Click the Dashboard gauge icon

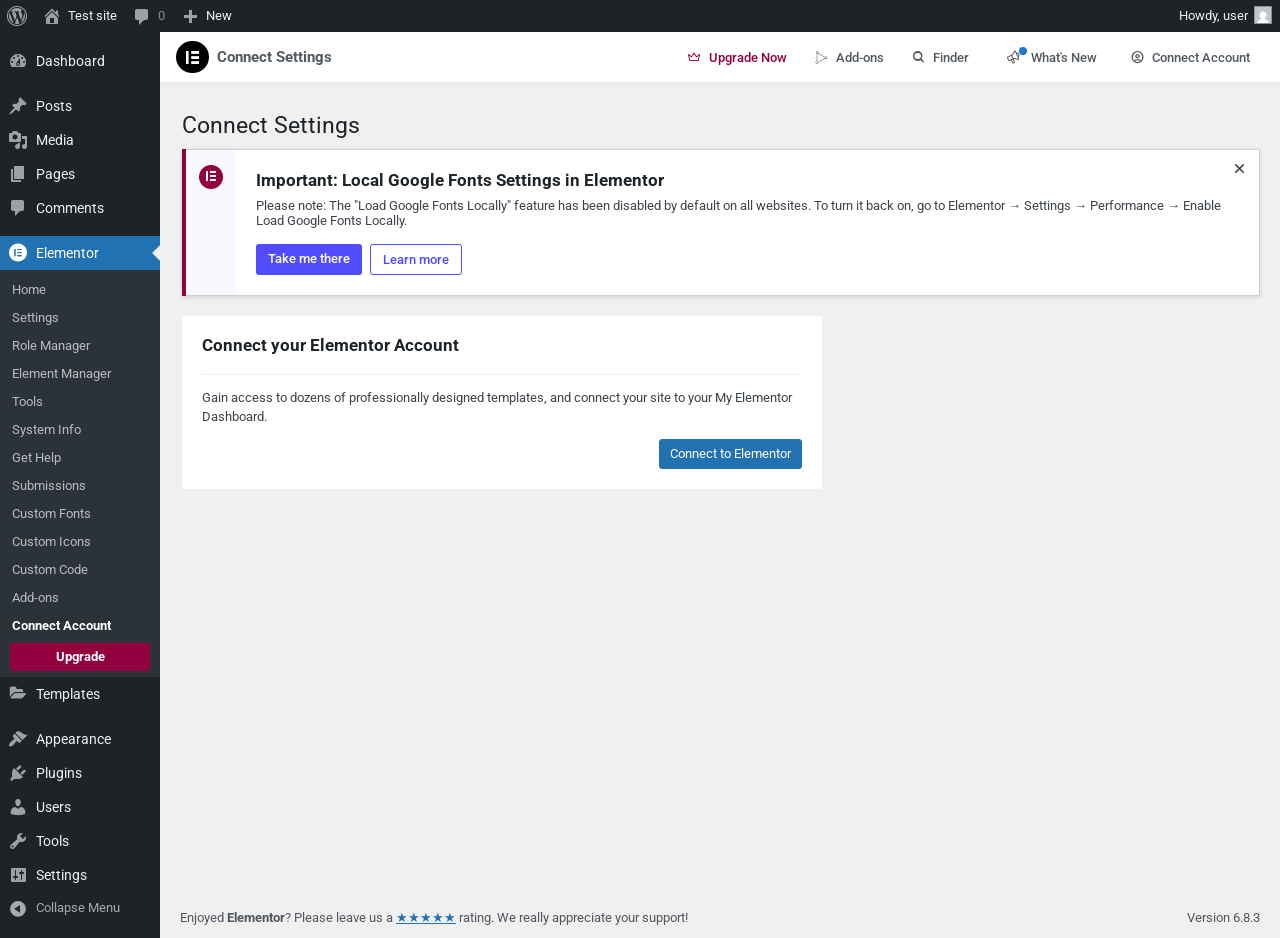(18, 61)
